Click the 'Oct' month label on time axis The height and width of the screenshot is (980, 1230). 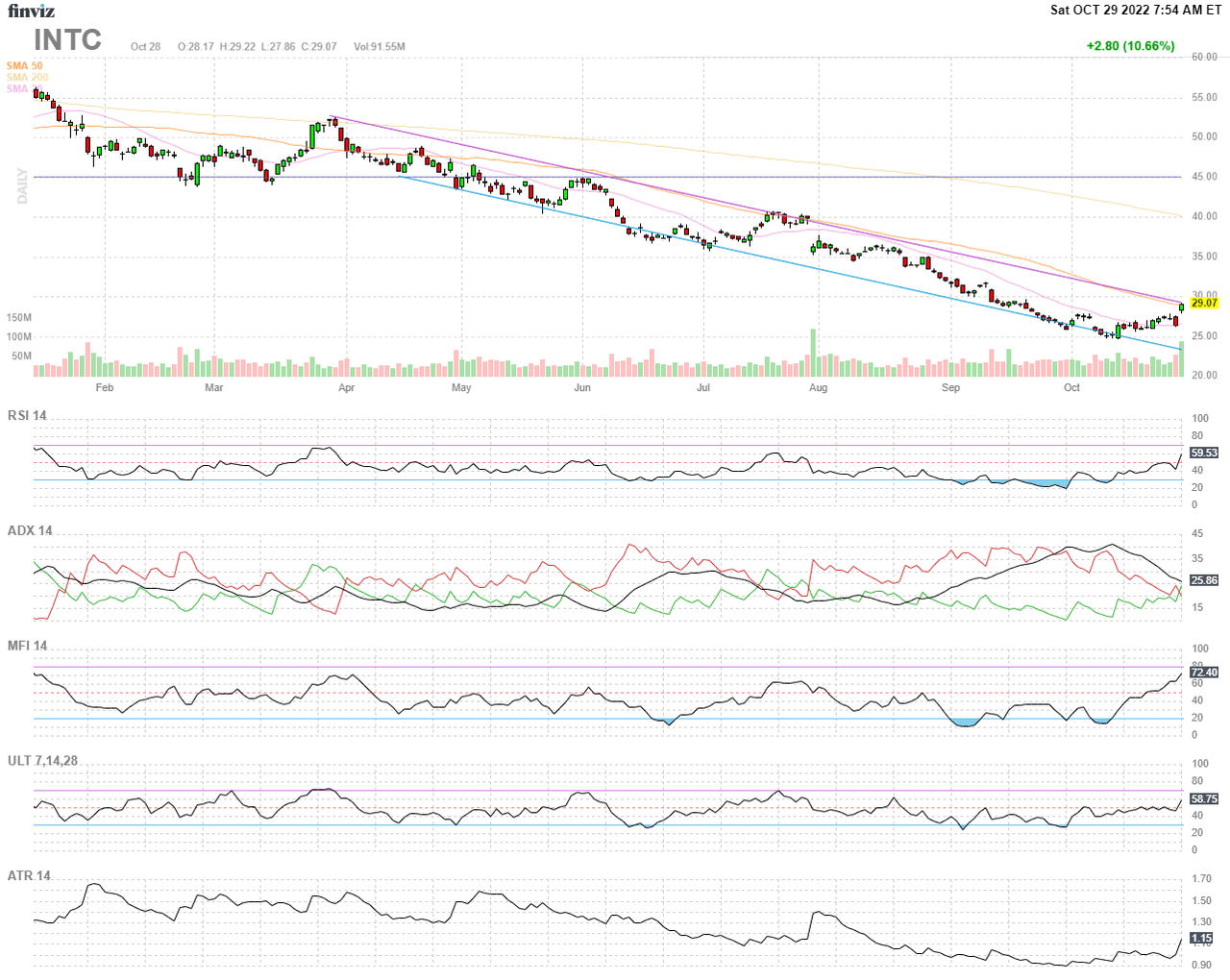[1071, 387]
